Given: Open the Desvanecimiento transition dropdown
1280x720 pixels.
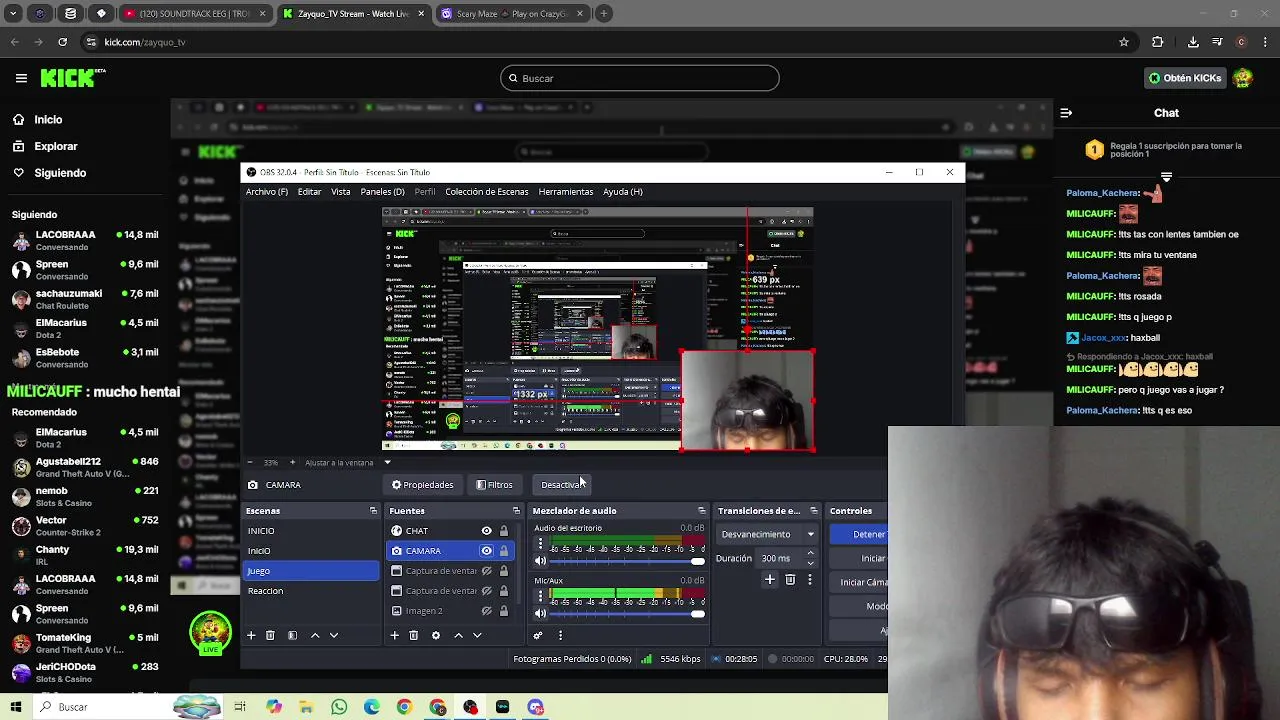Looking at the screenshot, I should 769,534.
